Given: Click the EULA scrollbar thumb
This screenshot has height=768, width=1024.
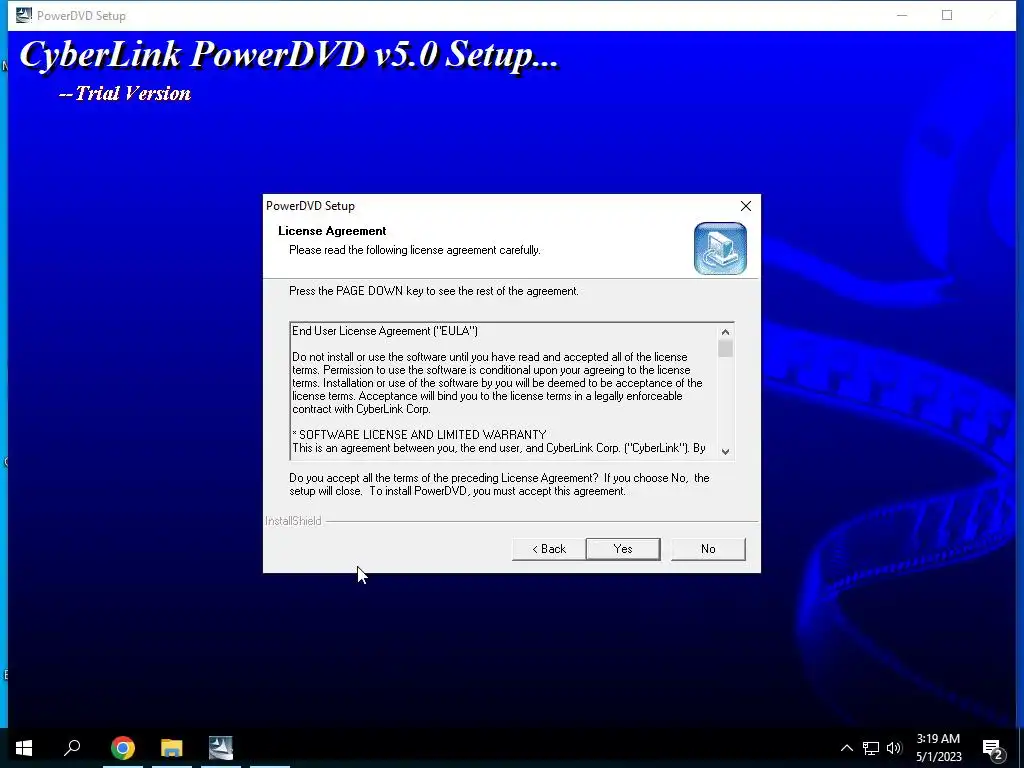Looking at the screenshot, I should [x=725, y=348].
